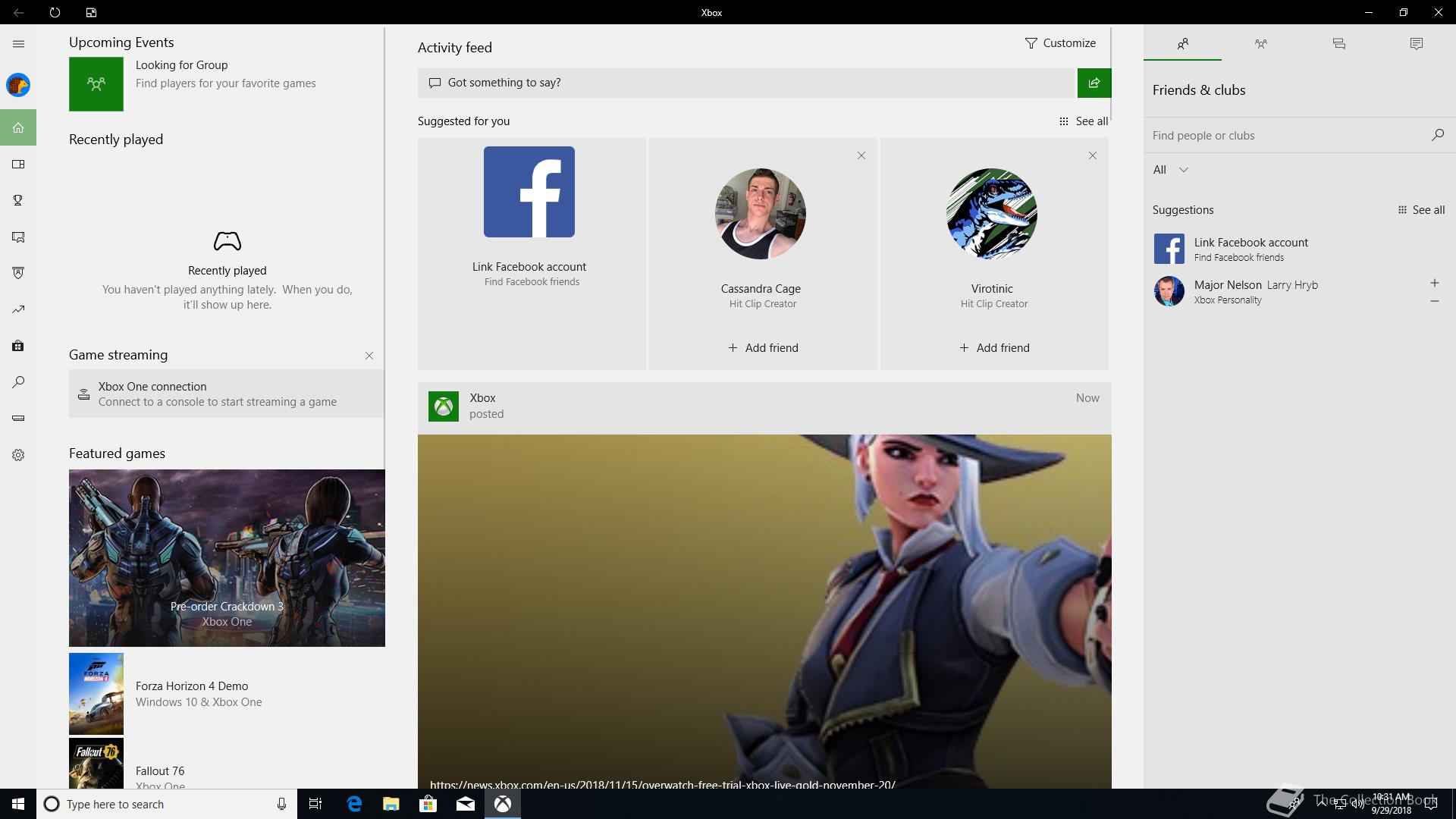Close the Game streaming section
This screenshot has width=1456, height=819.
[x=369, y=356]
